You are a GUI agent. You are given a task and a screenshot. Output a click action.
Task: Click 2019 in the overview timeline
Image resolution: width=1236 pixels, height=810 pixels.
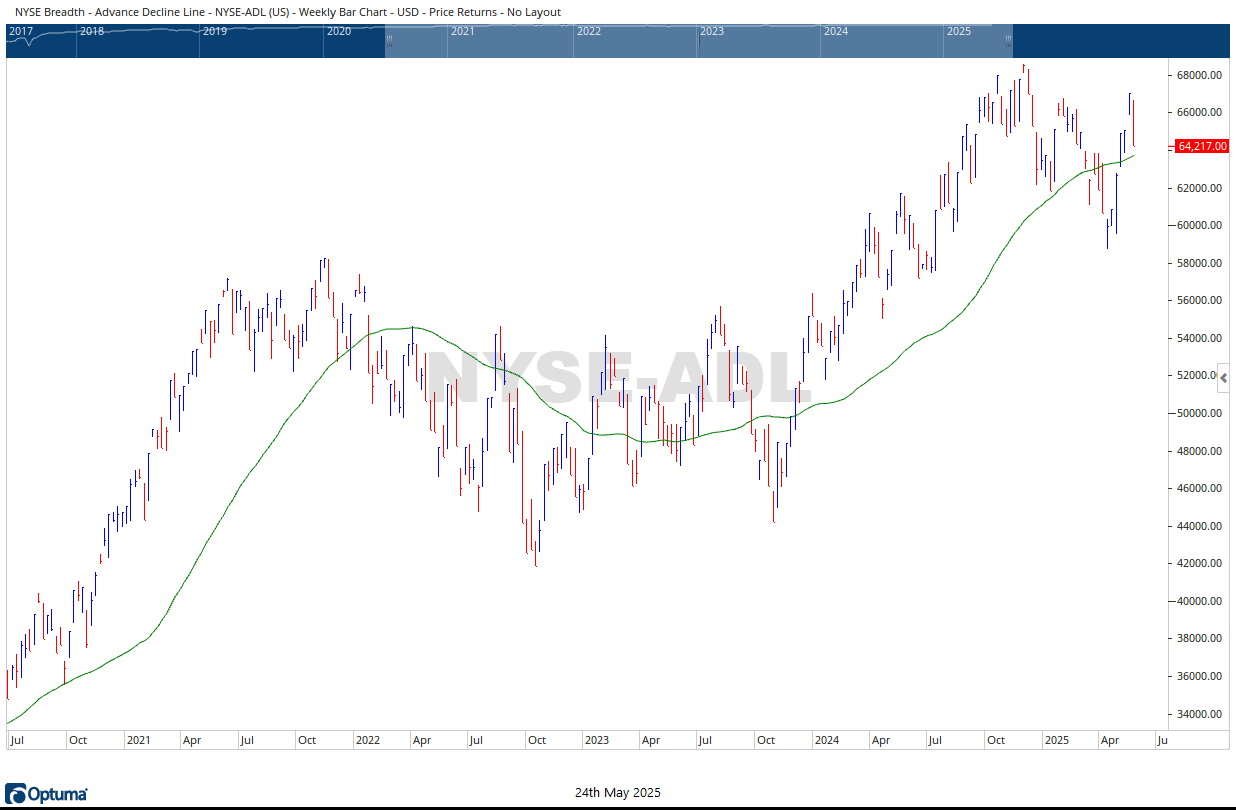[214, 31]
